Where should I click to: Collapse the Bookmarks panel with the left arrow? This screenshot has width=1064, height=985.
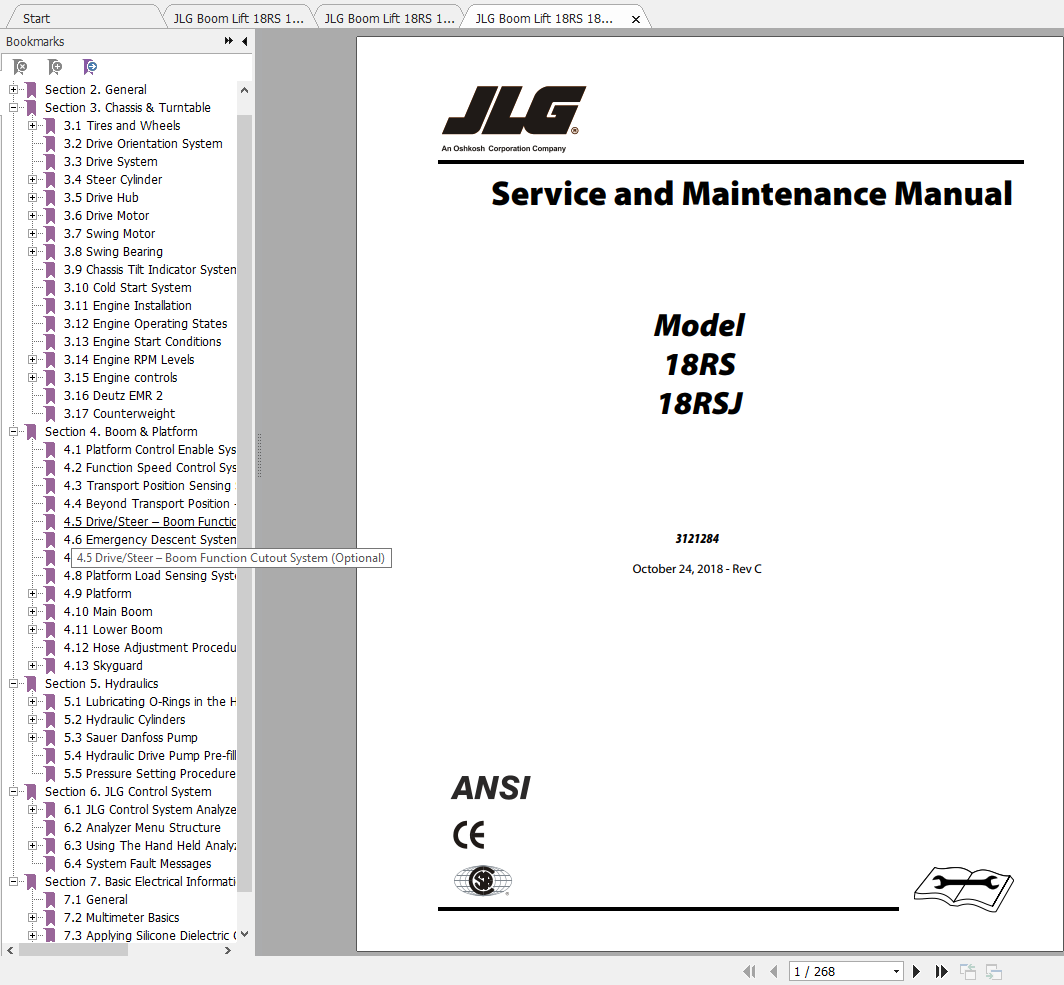[244, 41]
